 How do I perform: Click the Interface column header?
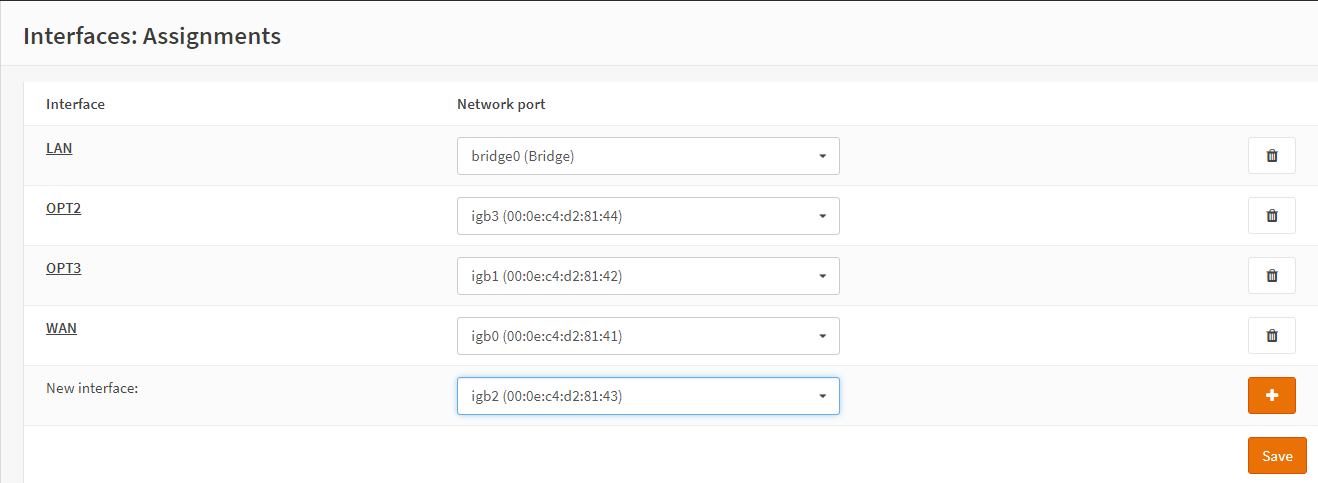click(x=75, y=104)
